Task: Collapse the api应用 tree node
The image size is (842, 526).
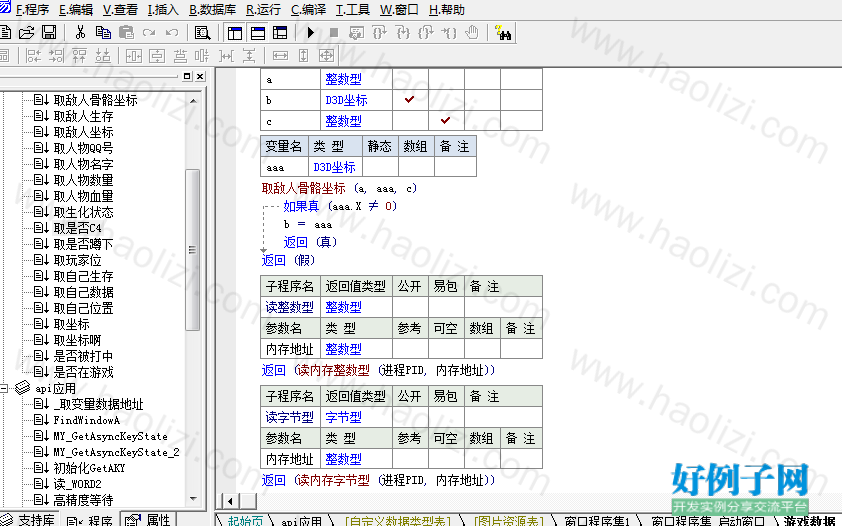Action: (3, 388)
